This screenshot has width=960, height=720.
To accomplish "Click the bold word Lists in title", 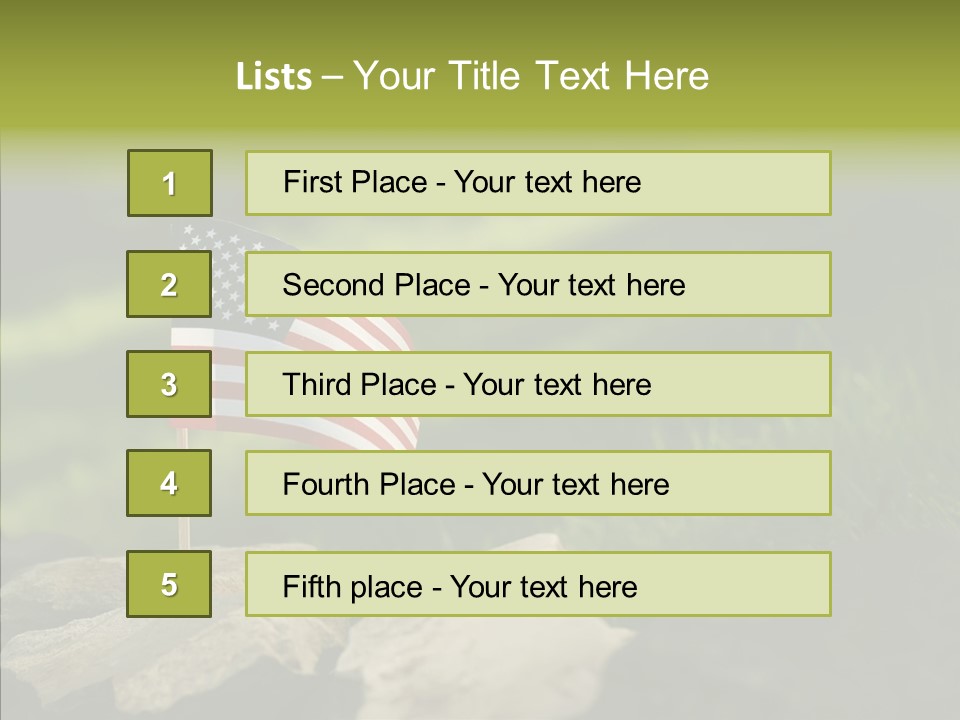I will tap(273, 76).
